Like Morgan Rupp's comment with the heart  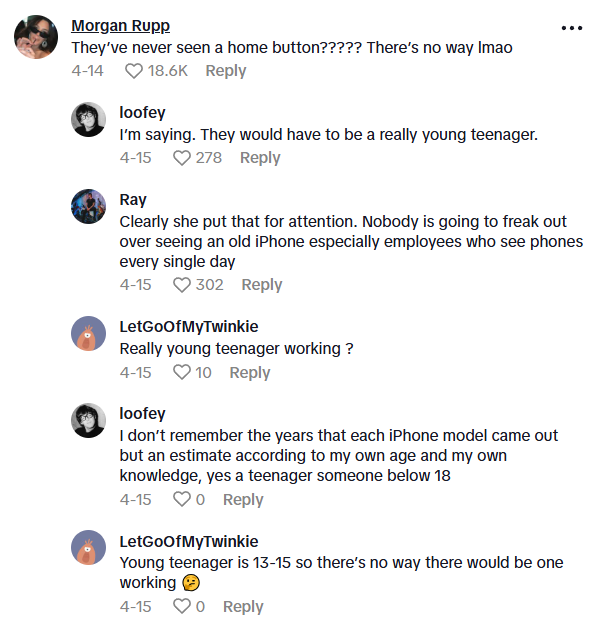[134, 71]
